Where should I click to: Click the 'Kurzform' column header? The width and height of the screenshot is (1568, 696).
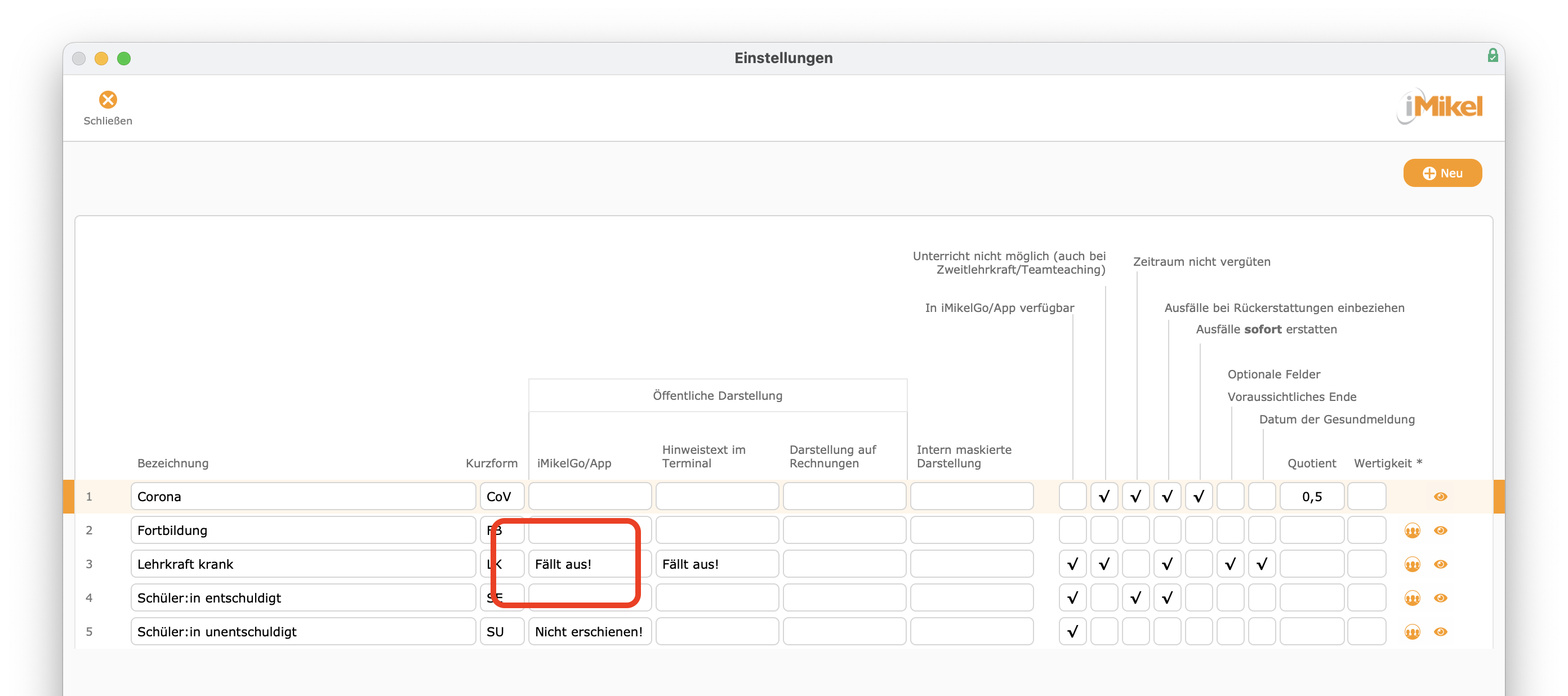pyautogui.click(x=491, y=463)
